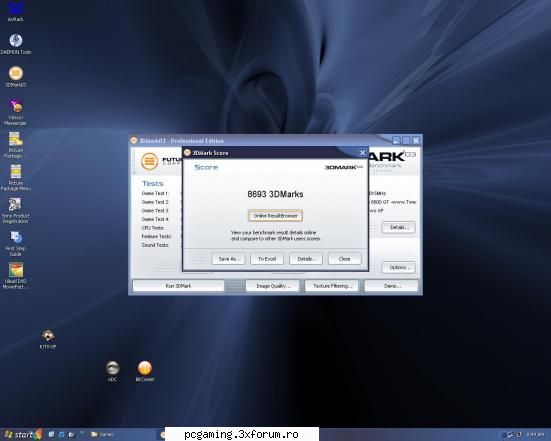Click the Online ResultBrowser button
Viewport: 551px width, 441px height.
tap(275, 216)
